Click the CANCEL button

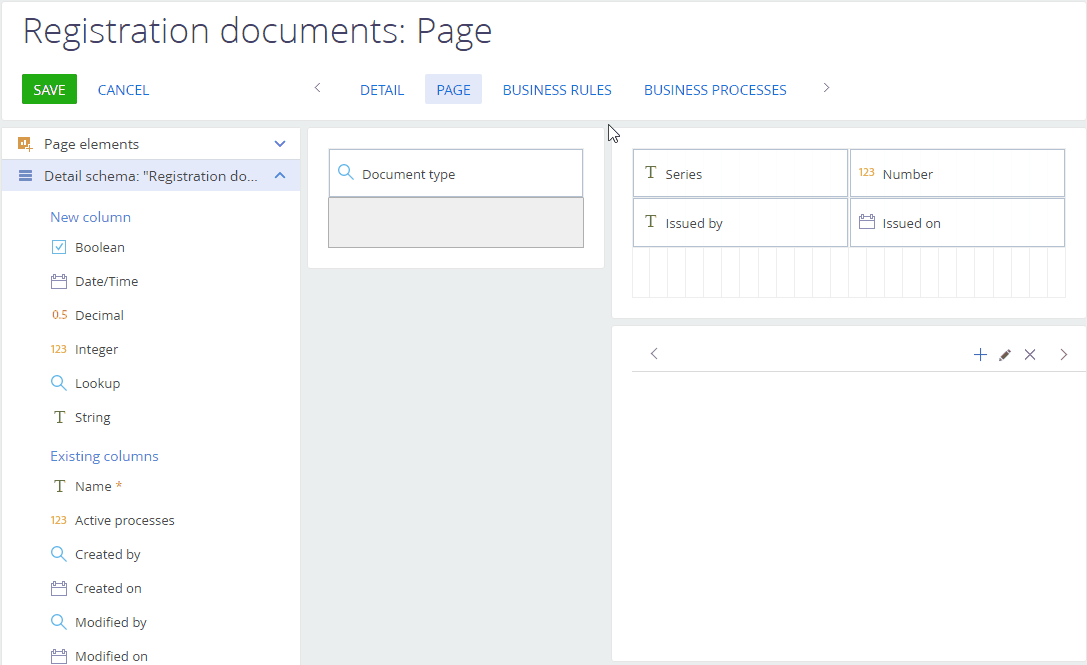tap(123, 89)
